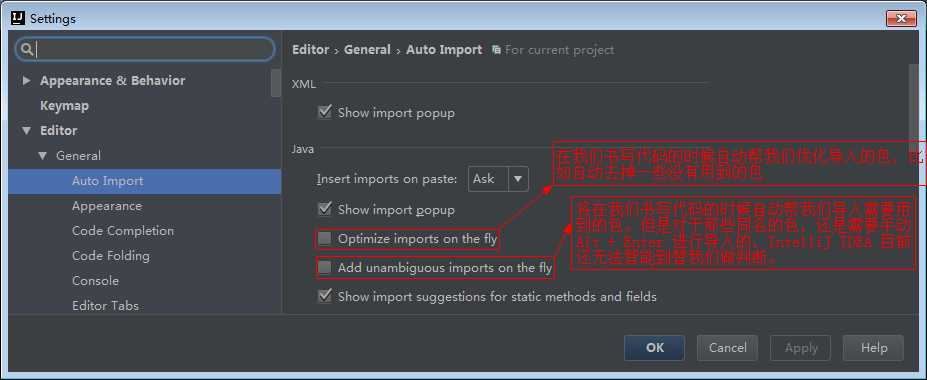Click the 'For current project' copy icon
This screenshot has height=380, width=927.
tap(496, 50)
